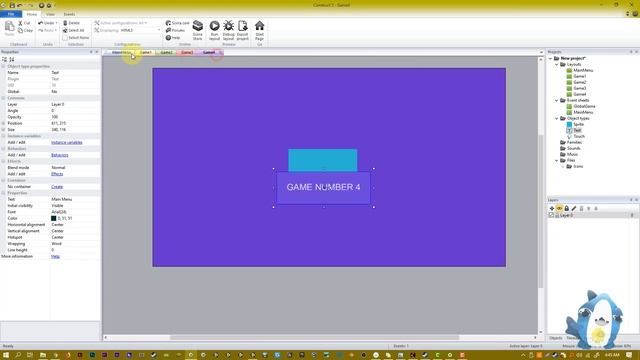Screen dimensions: 640x360
Task: Click the Create container link
Action: point(57,187)
